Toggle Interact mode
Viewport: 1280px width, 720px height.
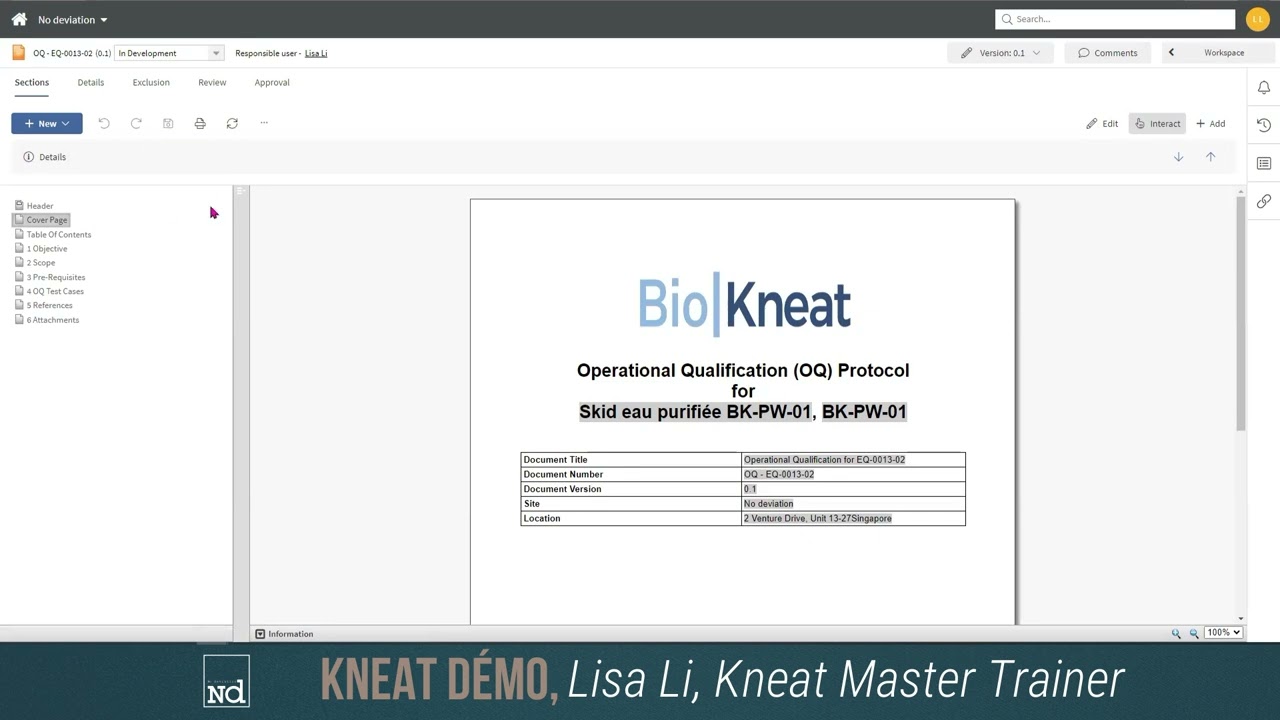point(1157,123)
